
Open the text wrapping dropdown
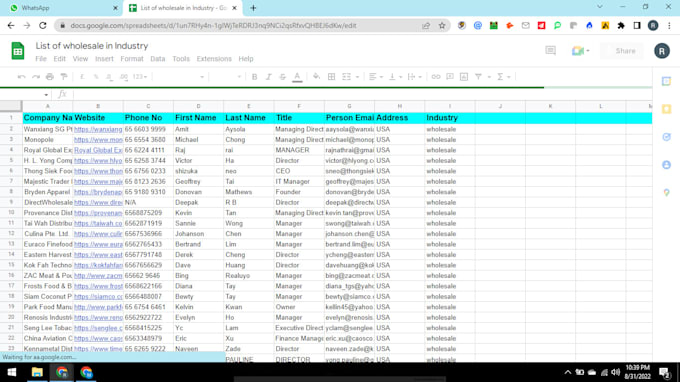point(415,77)
